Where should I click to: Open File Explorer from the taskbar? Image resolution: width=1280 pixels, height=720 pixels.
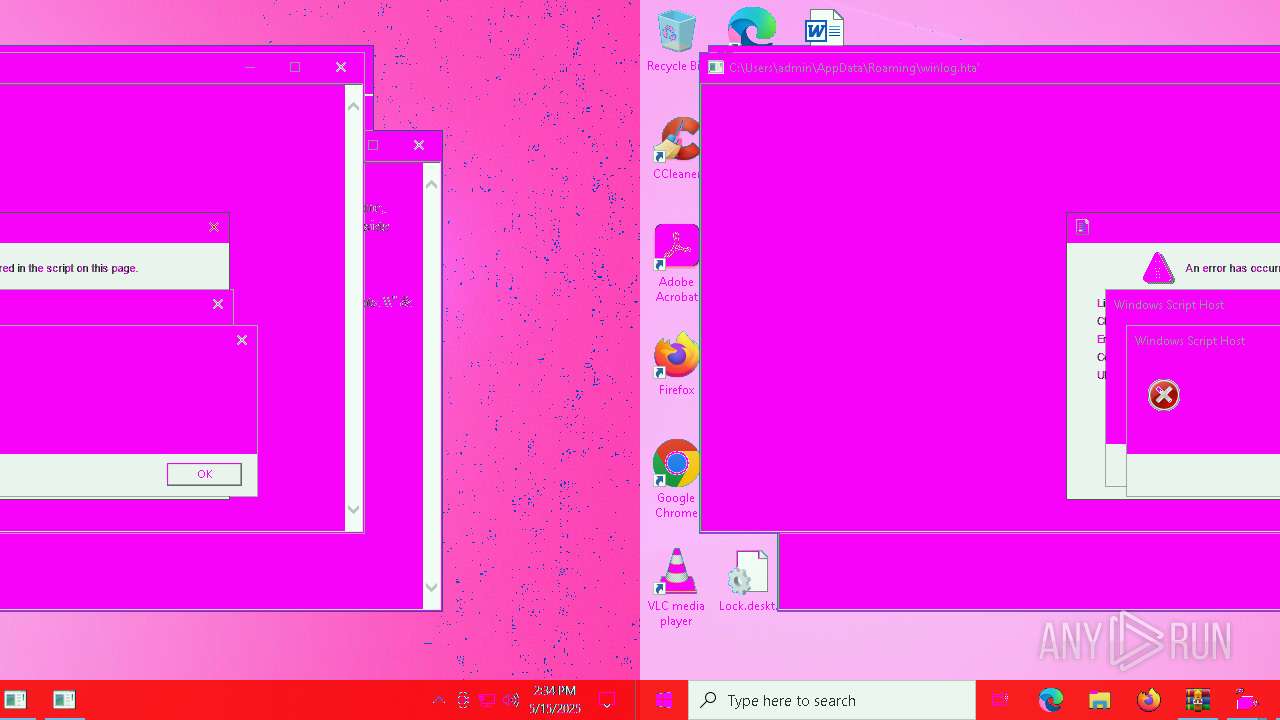1099,700
